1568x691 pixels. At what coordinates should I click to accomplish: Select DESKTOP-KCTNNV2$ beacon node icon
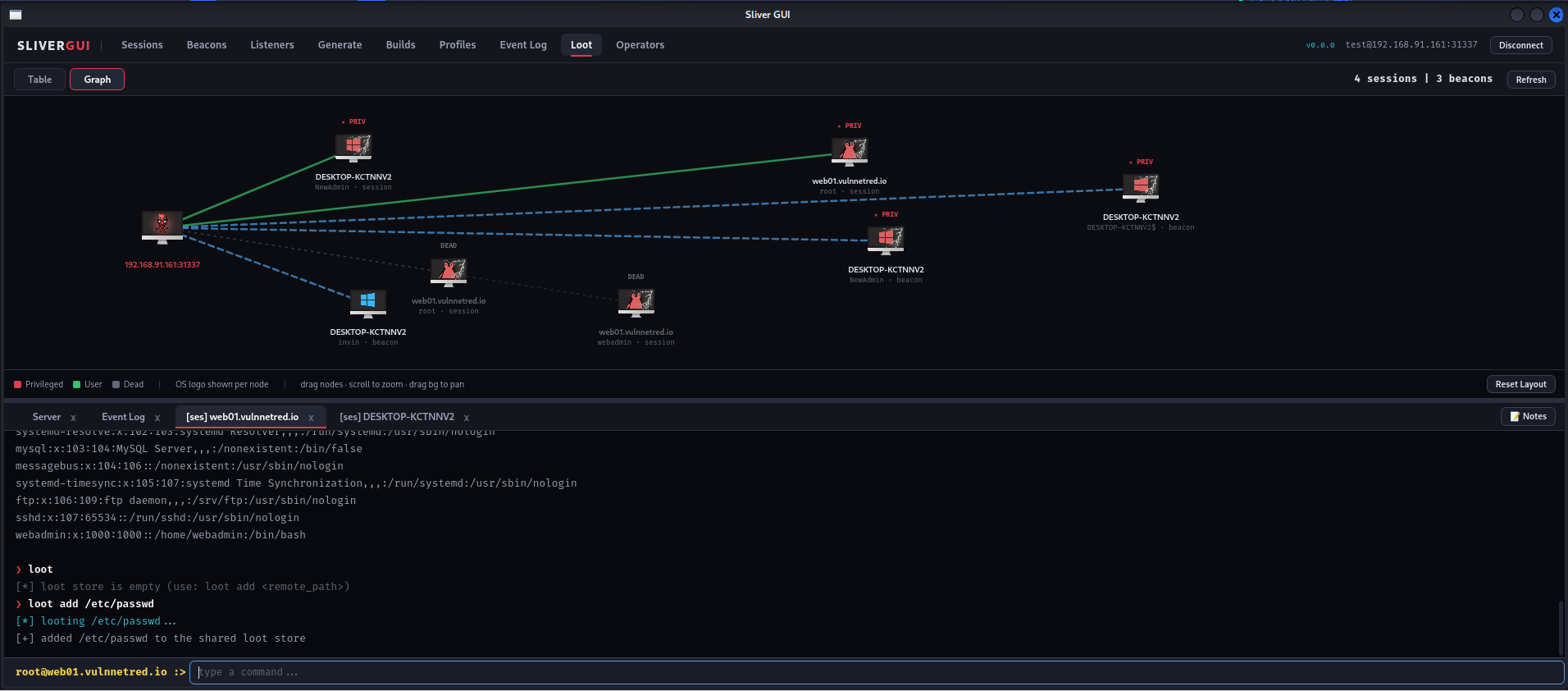click(x=1141, y=188)
